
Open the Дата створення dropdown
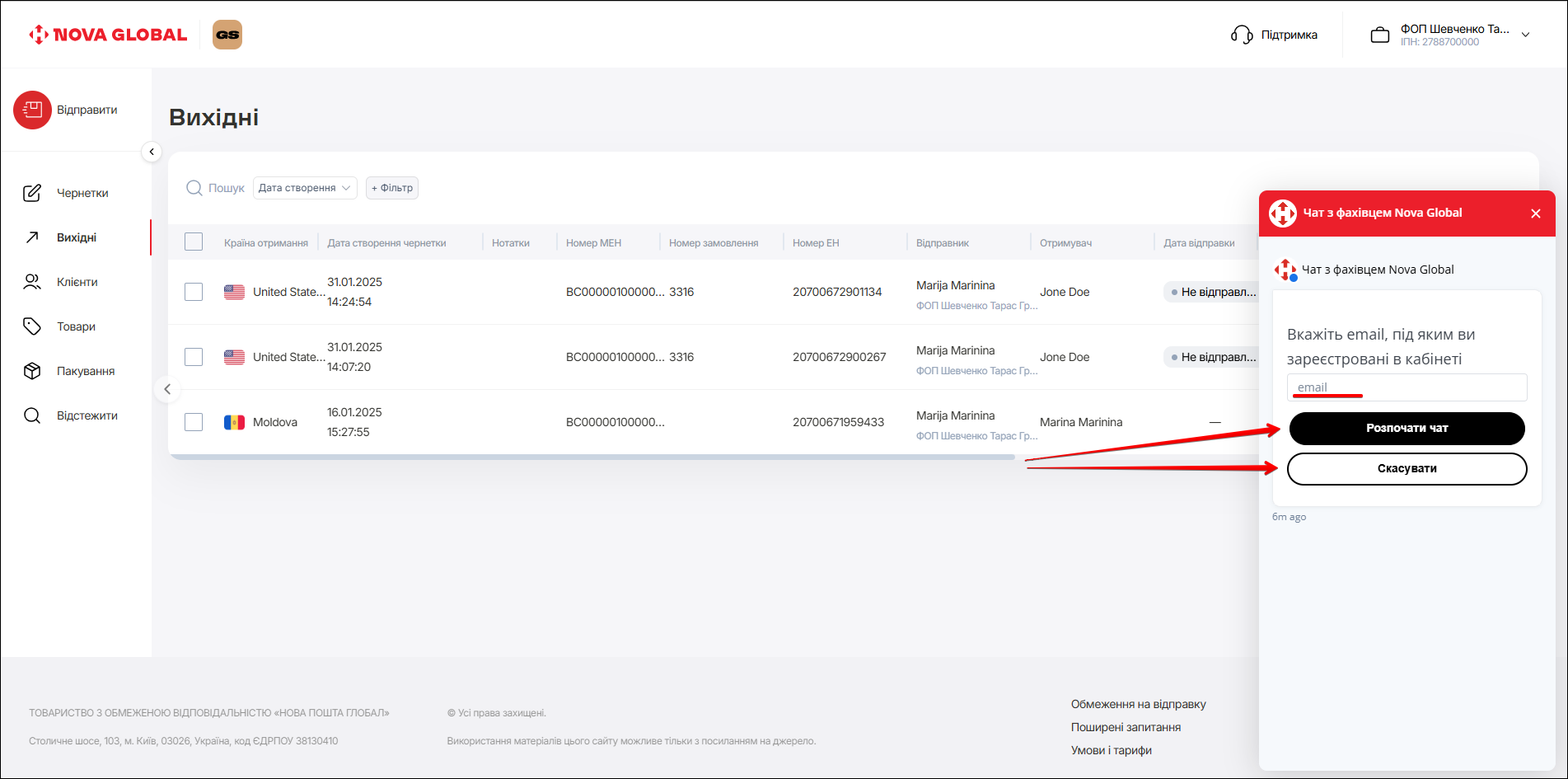pyautogui.click(x=305, y=188)
